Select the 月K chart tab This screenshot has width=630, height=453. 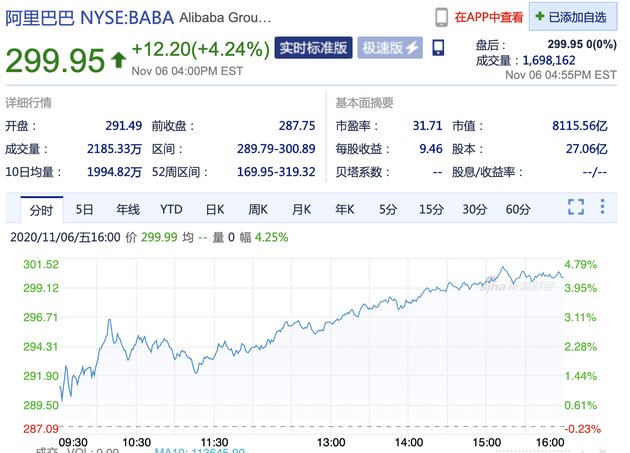point(301,209)
